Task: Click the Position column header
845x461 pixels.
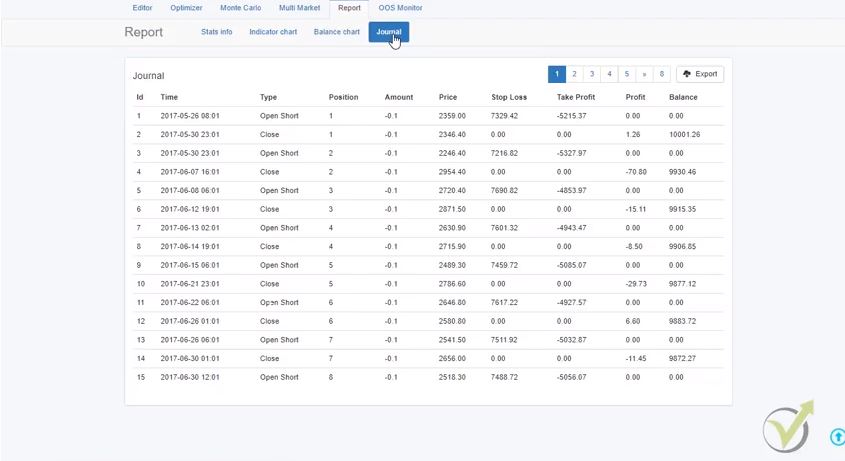Action: [343, 97]
